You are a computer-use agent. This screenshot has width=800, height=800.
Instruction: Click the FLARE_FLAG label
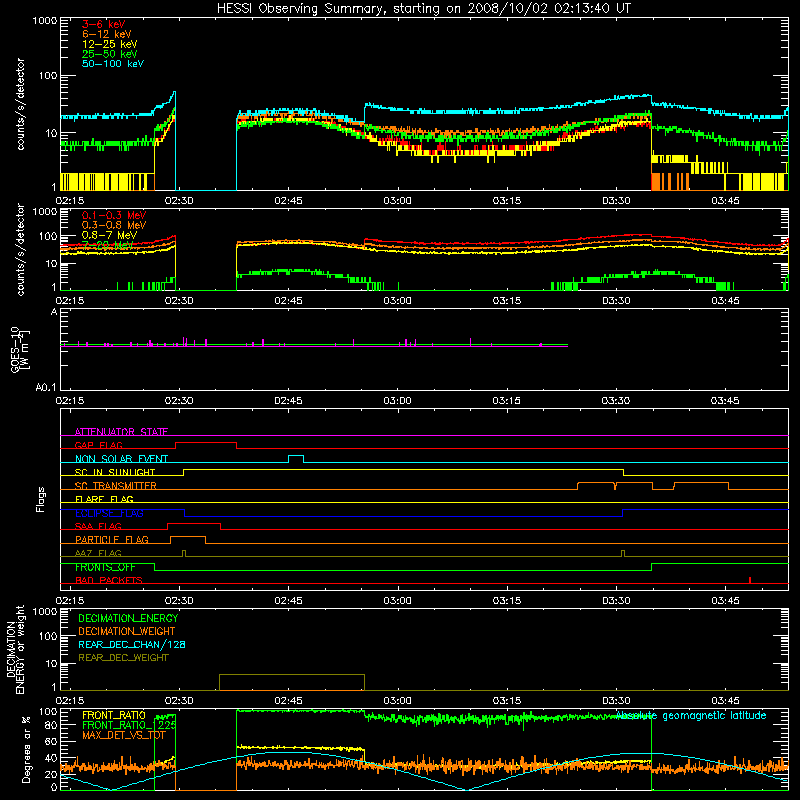104,499
